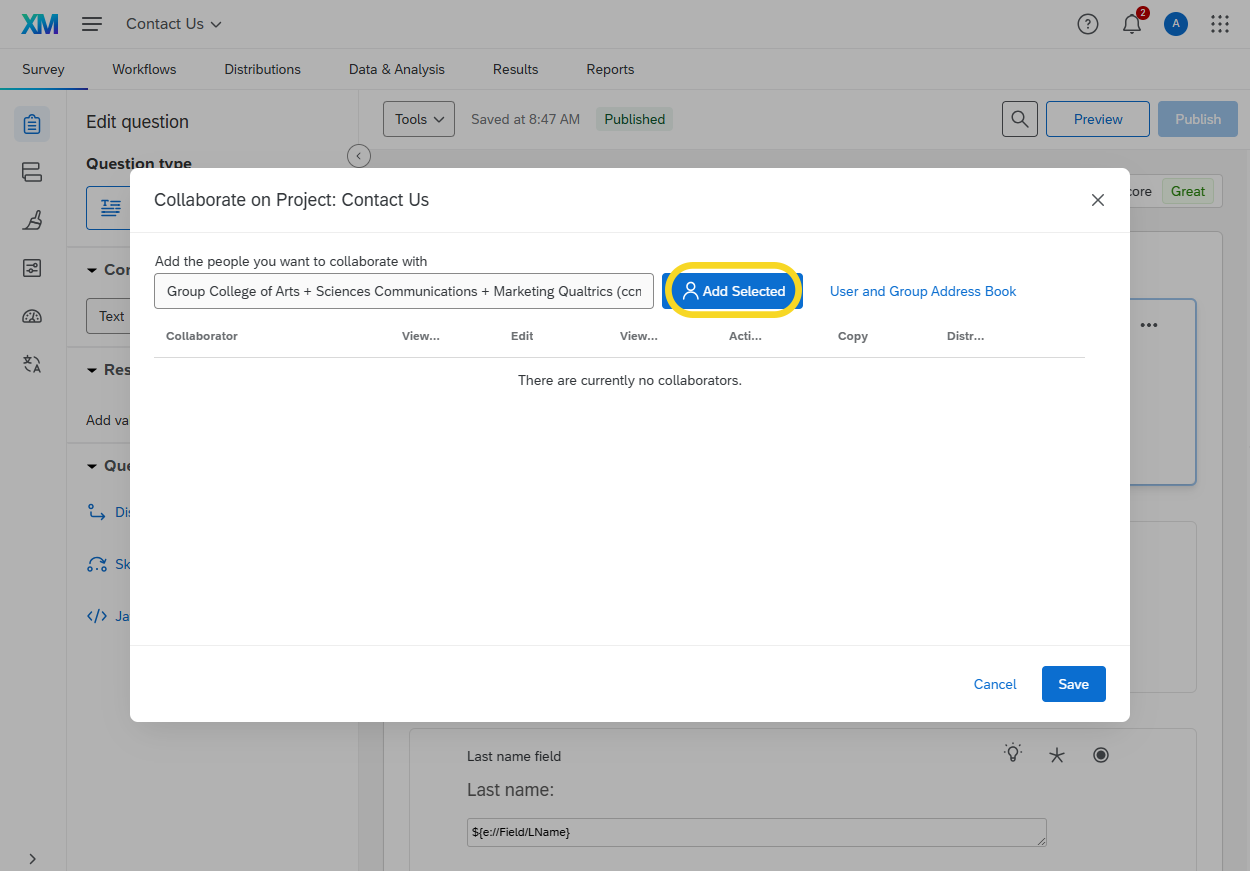Open the Help question mark icon
Image resolution: width=1250 pixels, height=871 pixels.
[x=1087, y=24]
